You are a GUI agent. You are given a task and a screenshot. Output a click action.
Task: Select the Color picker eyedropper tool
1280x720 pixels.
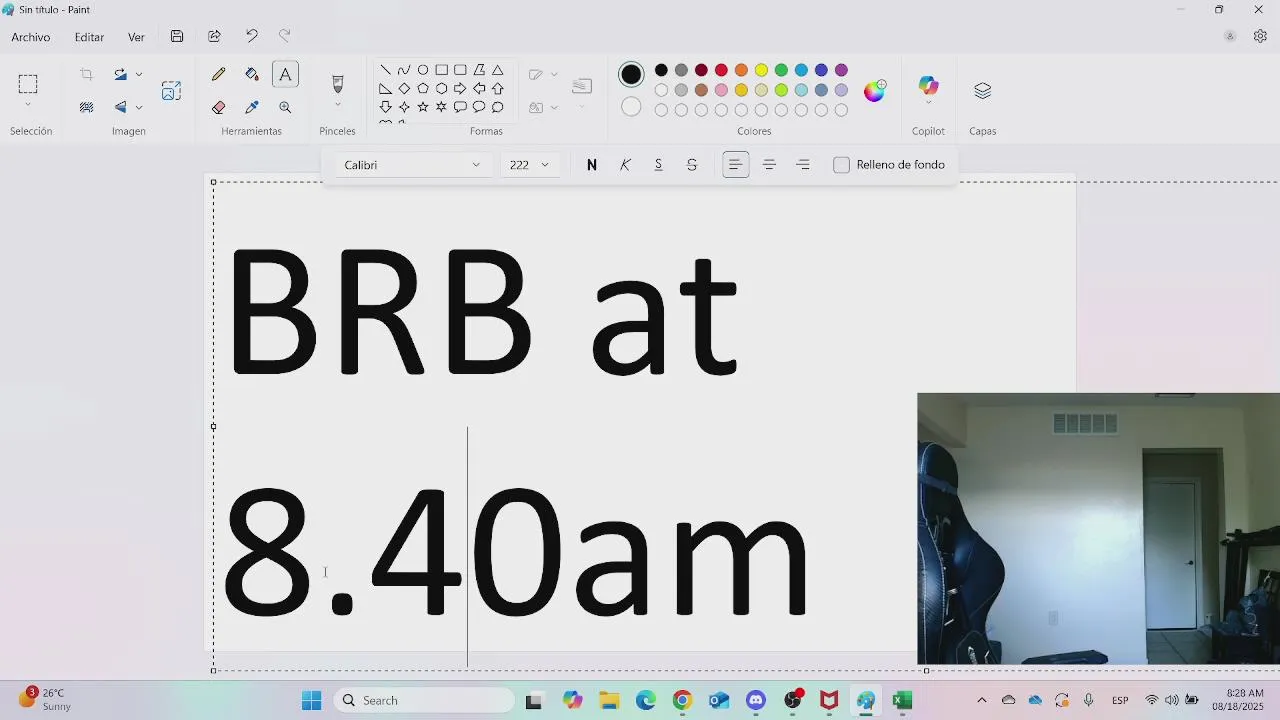252,107
